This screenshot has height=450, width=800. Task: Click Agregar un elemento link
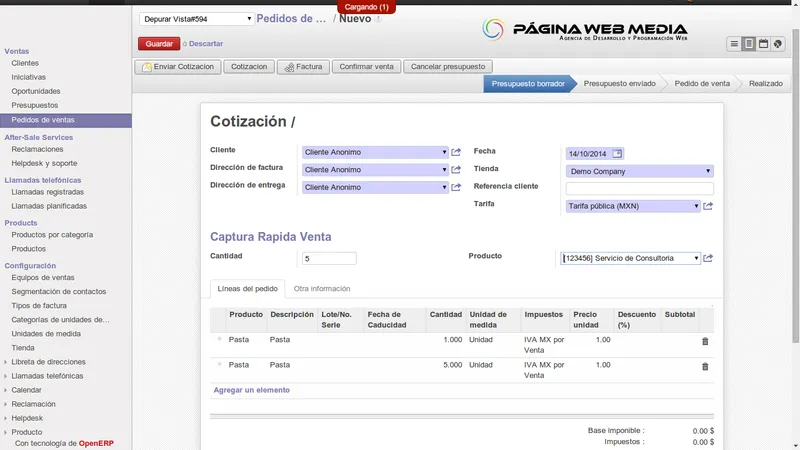pos(252,390)
